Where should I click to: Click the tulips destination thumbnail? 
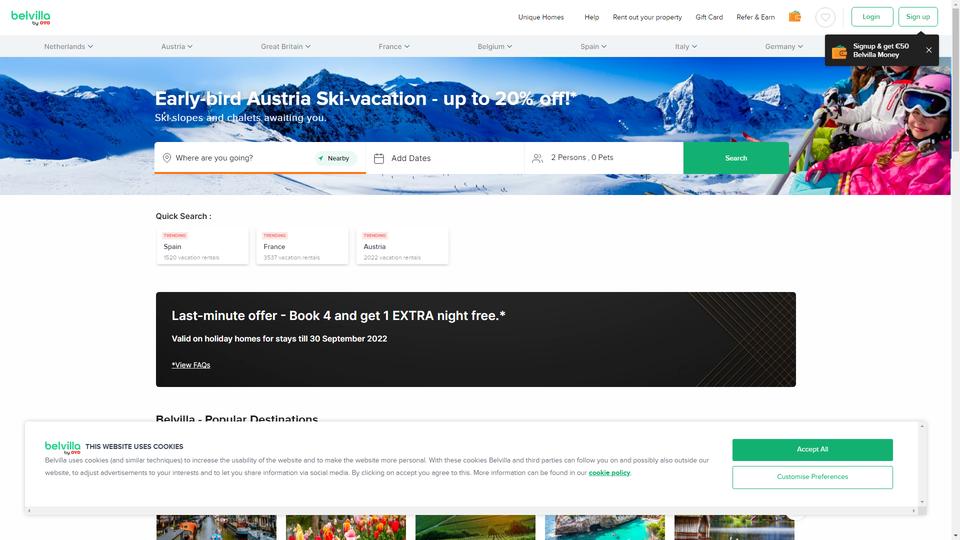346,527
